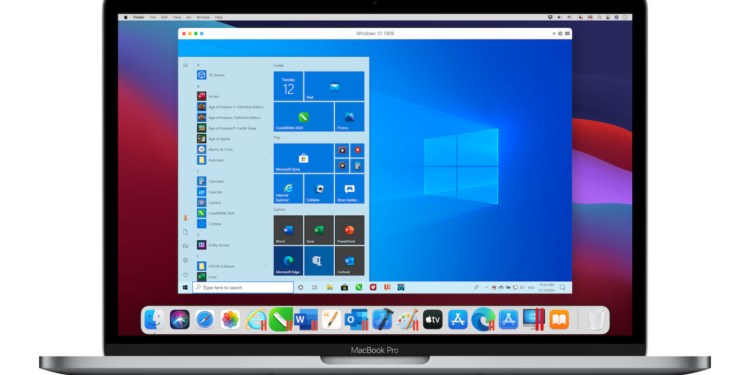This screenshot has height=375, width=750.
Task: Expand the EPSON Software folder
Action: click(232, 266)
